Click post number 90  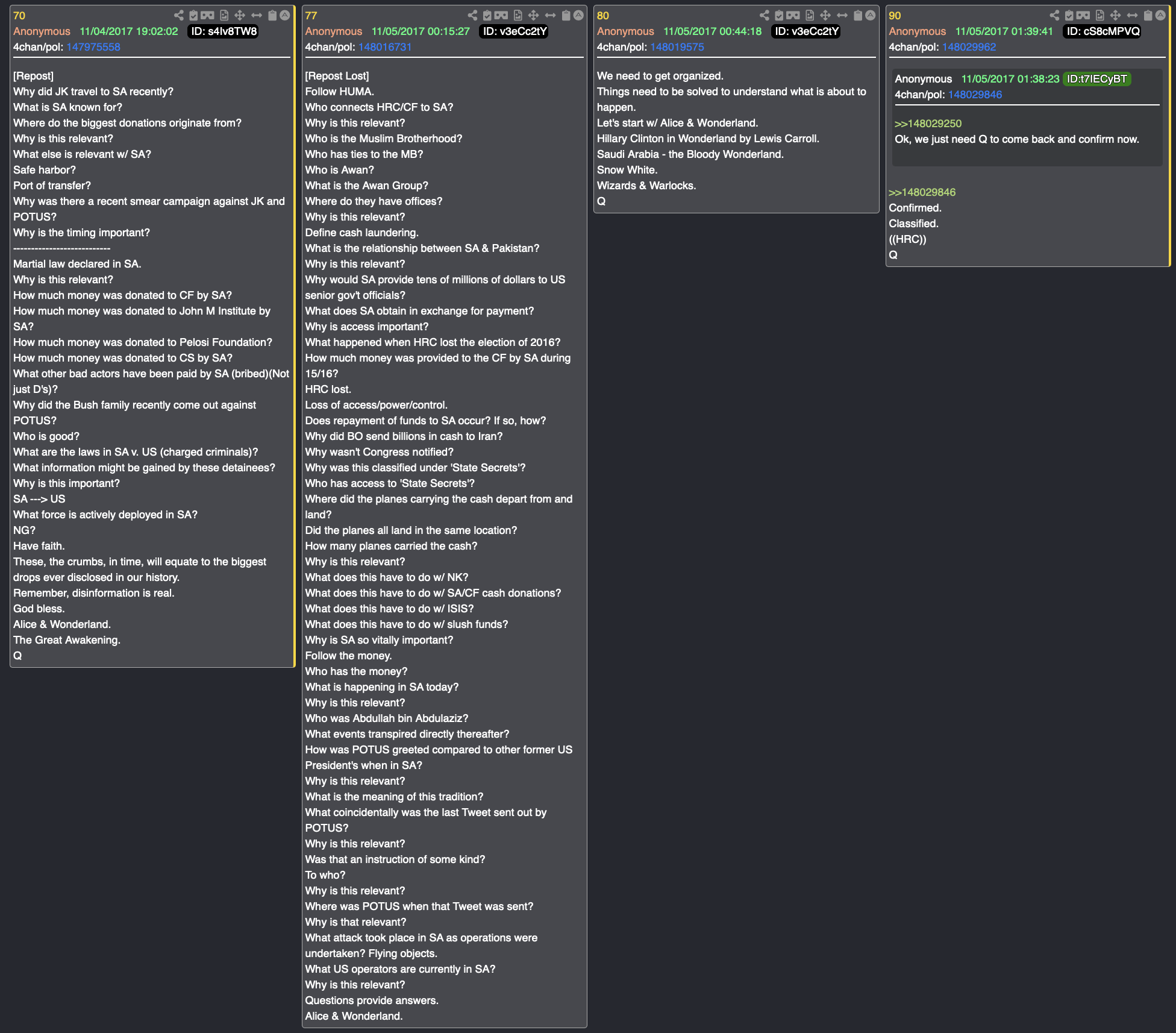[x=895, y=16]
